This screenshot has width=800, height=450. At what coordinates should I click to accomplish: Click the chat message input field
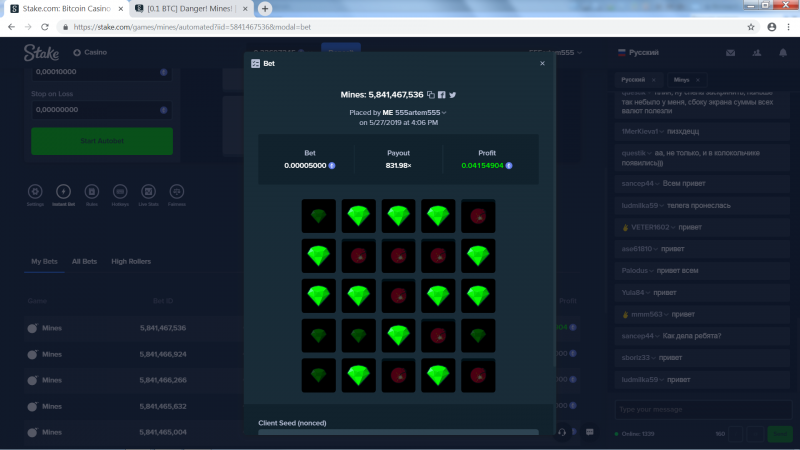click(x=703, y=409)
